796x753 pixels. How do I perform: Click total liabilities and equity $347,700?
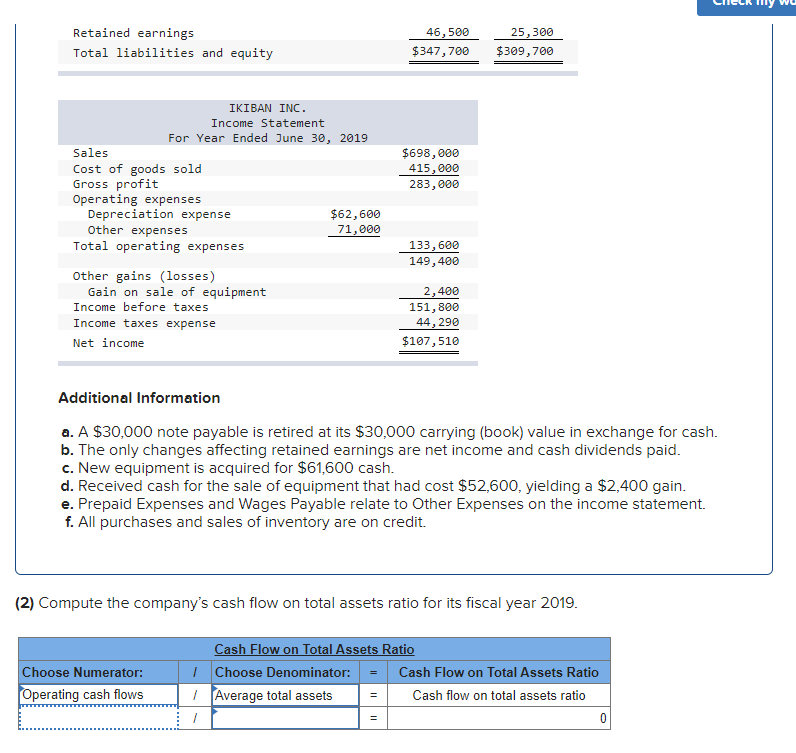pos(440,51)
